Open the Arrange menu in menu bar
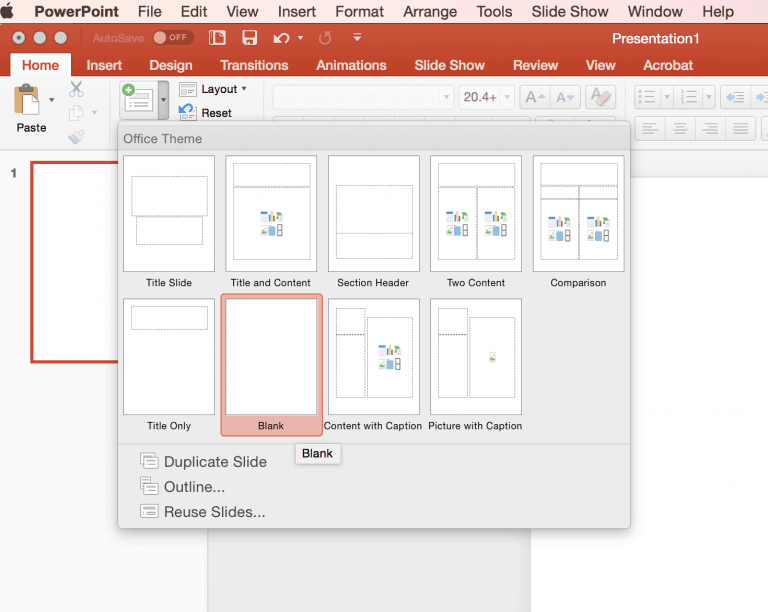Screen dimensions: 768x612 (x=430, y=11)
